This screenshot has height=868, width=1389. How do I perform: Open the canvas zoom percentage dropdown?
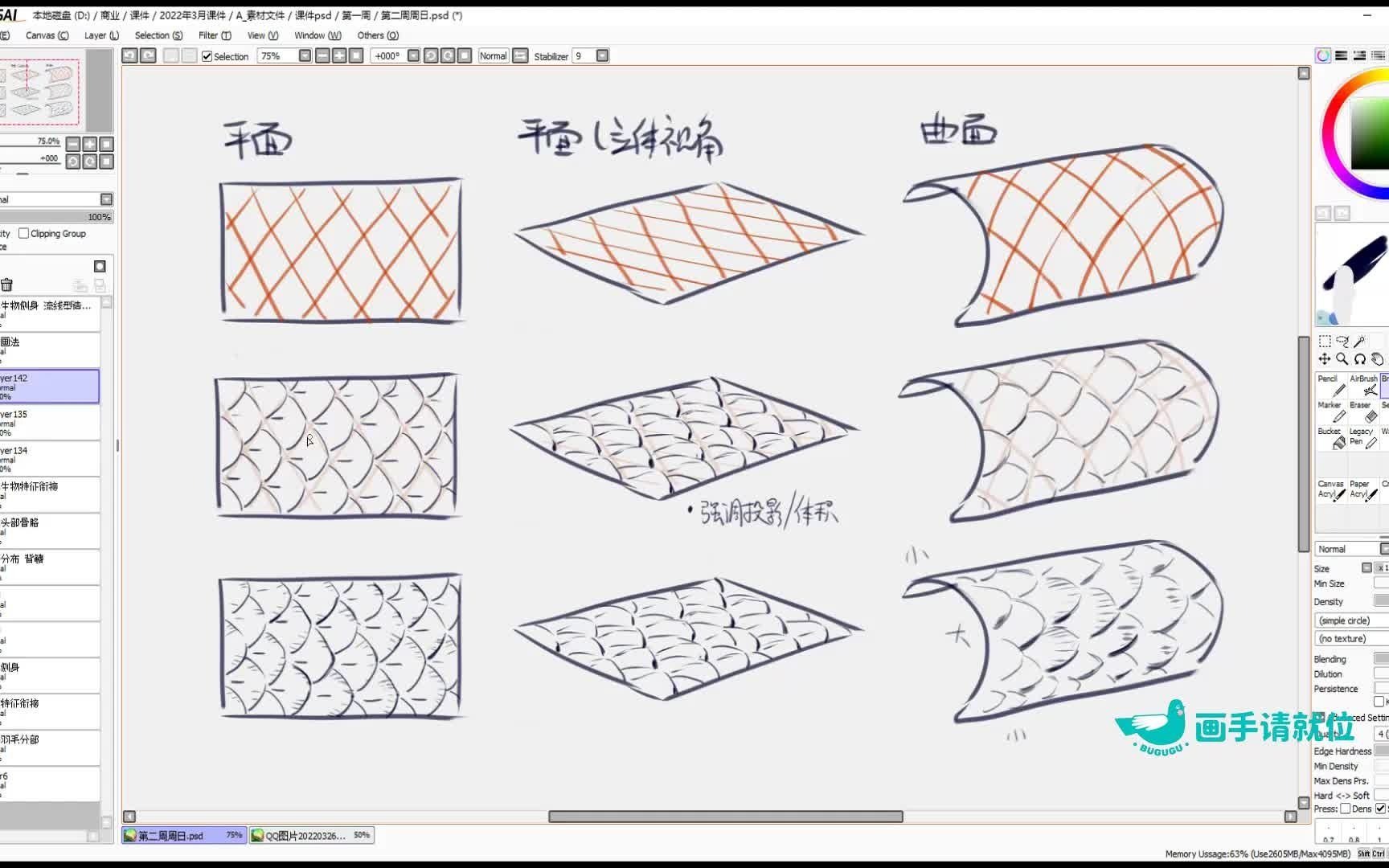304,56
